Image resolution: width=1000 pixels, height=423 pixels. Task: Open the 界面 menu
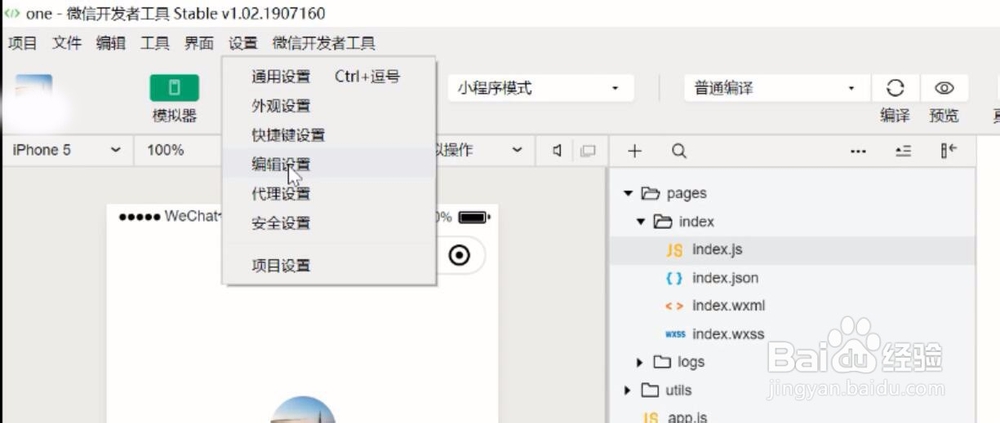pyautogui.click(x=199, y=43)
